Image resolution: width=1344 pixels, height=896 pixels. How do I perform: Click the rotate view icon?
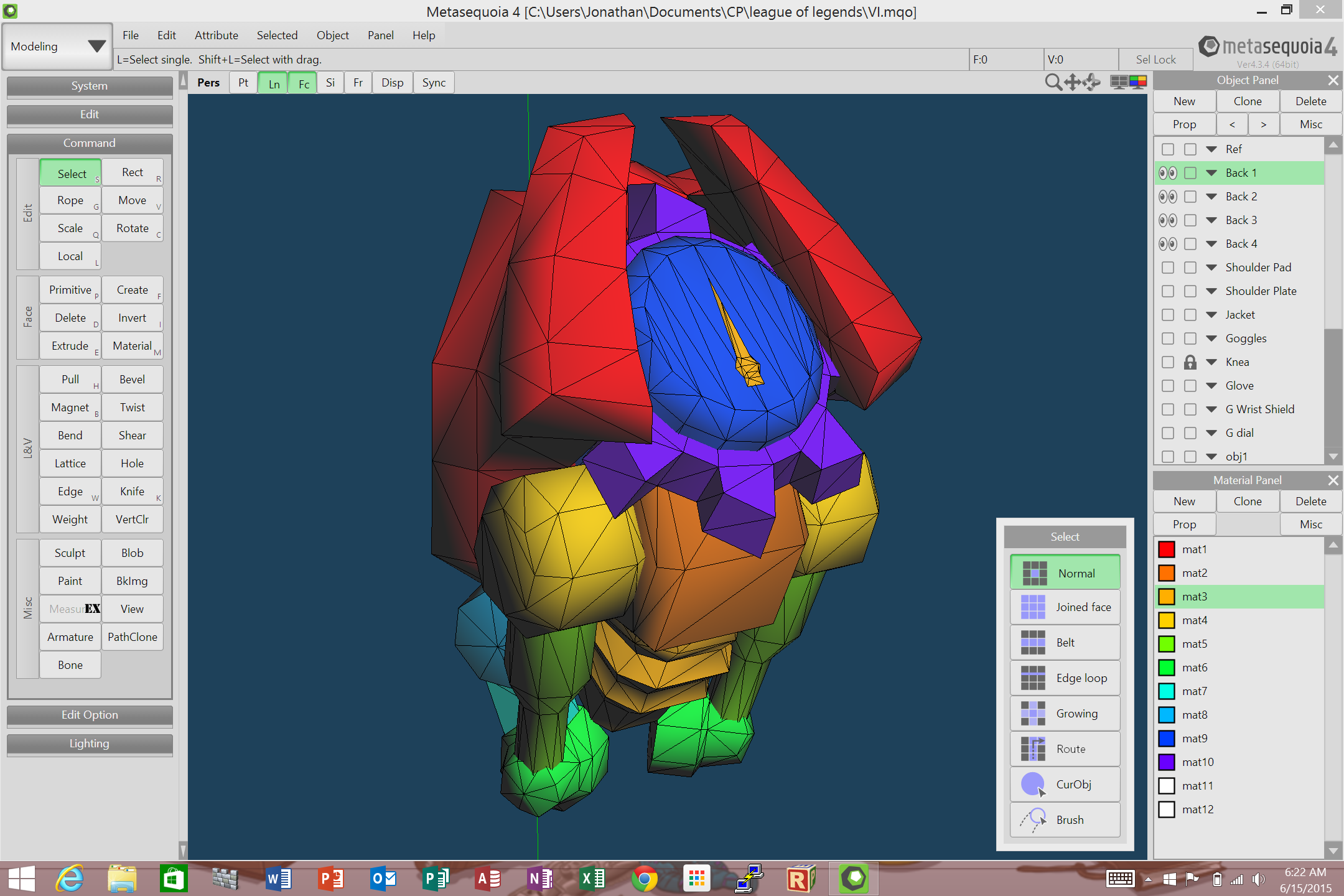pyautogui.click(x=1092, y=82)
